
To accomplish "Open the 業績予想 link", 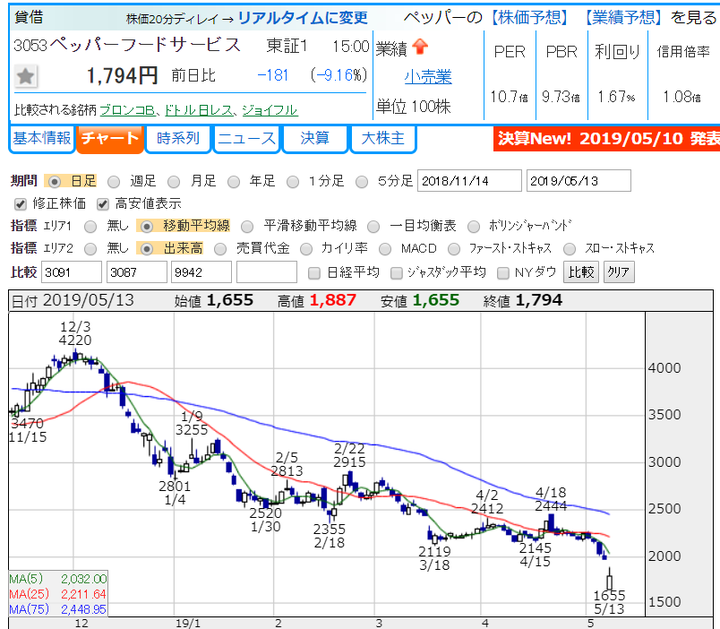I will pos(623,17).
